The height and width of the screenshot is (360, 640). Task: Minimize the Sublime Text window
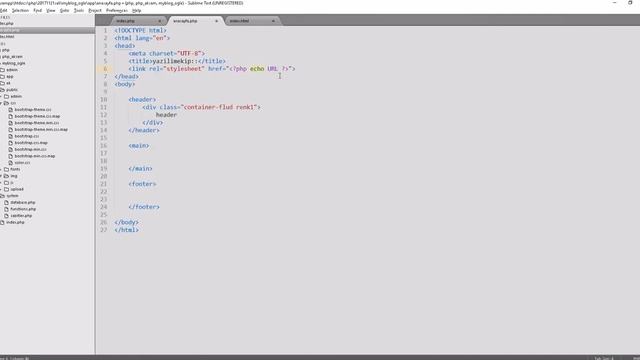pyautogui.click(x=615, y=3)
